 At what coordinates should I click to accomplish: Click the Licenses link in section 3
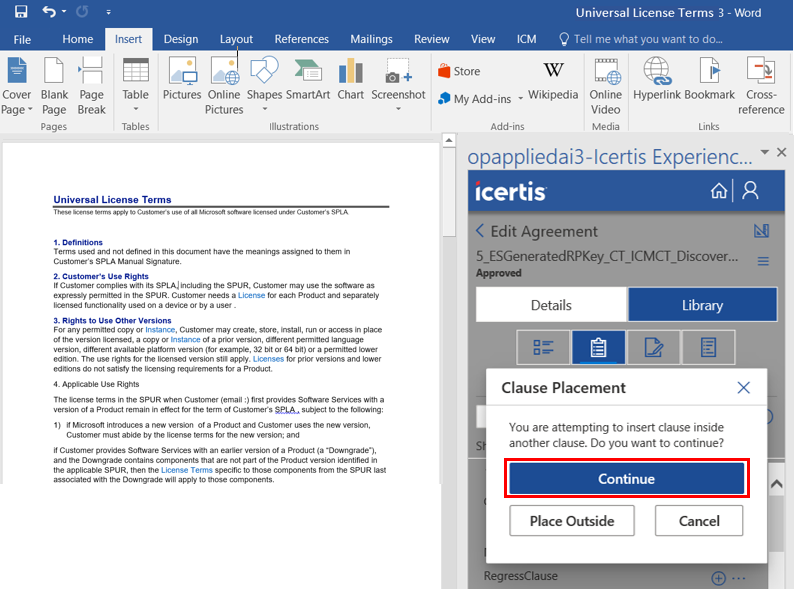[x=268, y=359]
